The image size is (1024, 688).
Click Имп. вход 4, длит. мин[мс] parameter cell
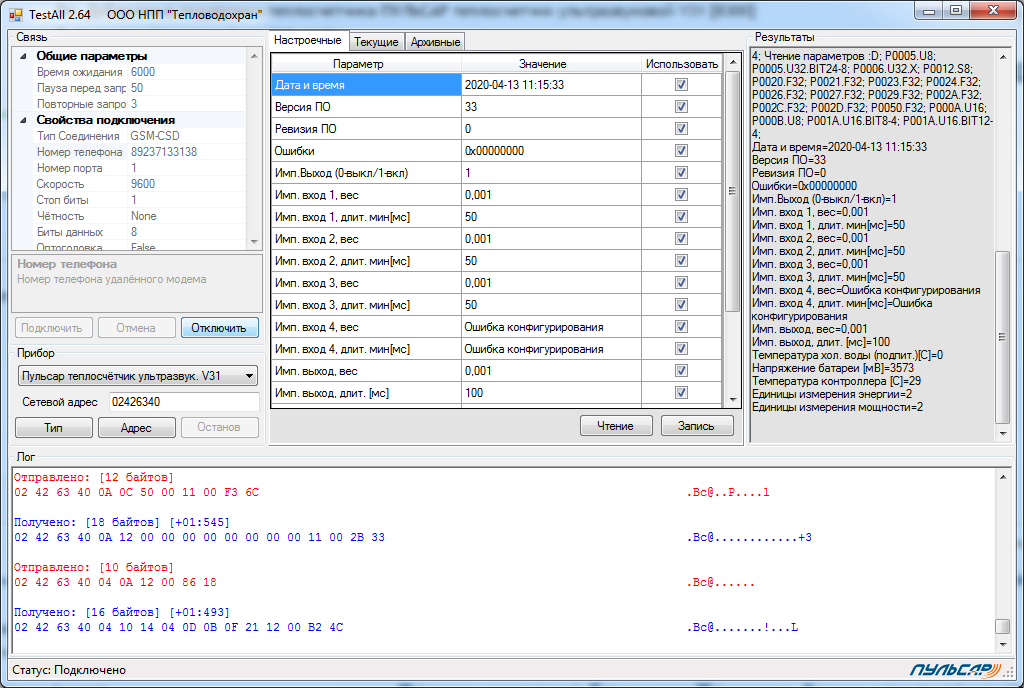366,349
